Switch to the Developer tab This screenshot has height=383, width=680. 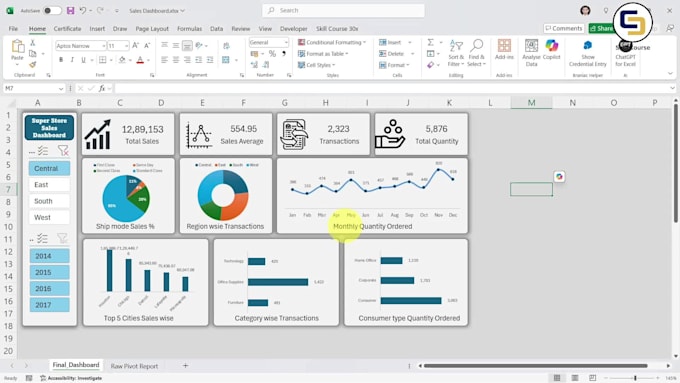(x=294, y=29)
